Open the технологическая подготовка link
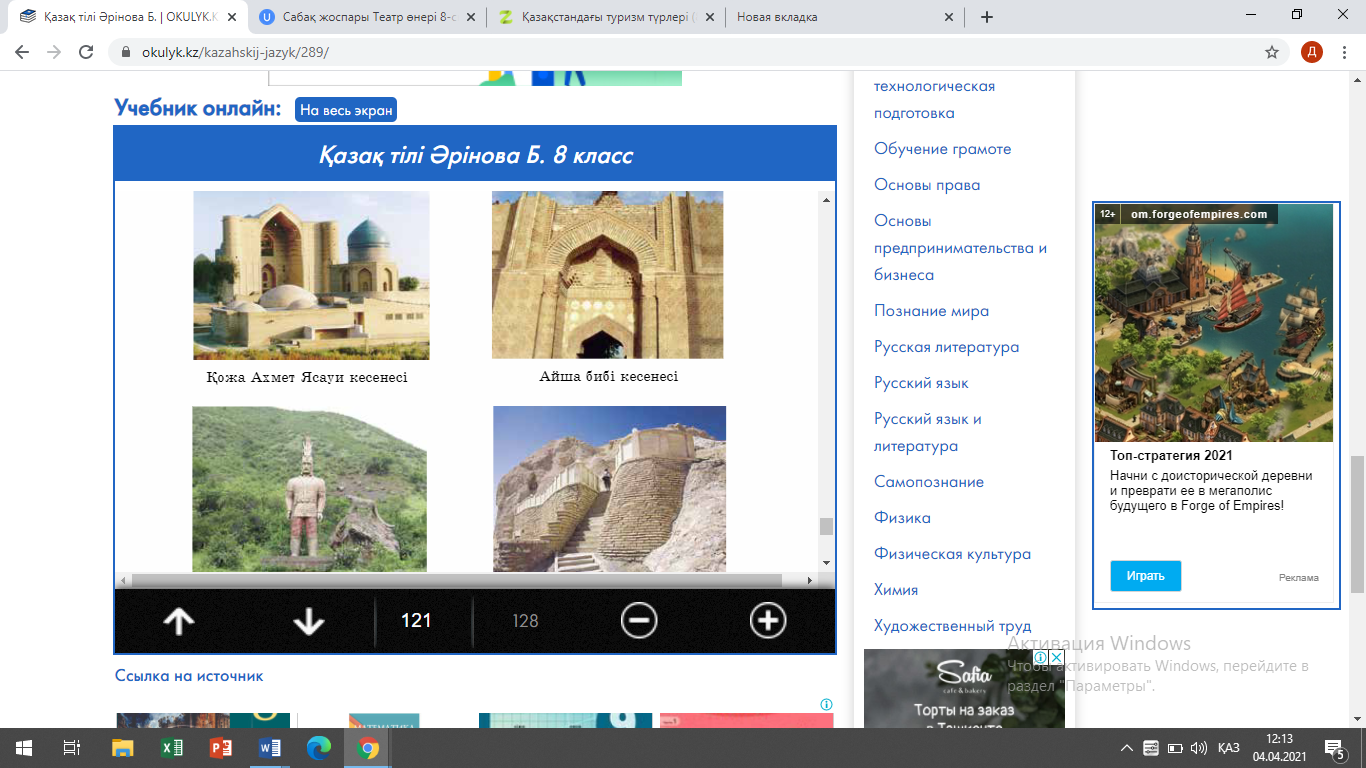Image resolution: width=1366 pixels, height=768 pixels. click(x=934, y=99)
